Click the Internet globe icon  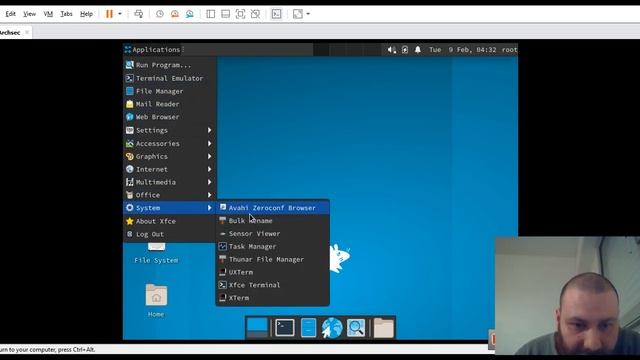pyautogui.click(x=130, y=169)
